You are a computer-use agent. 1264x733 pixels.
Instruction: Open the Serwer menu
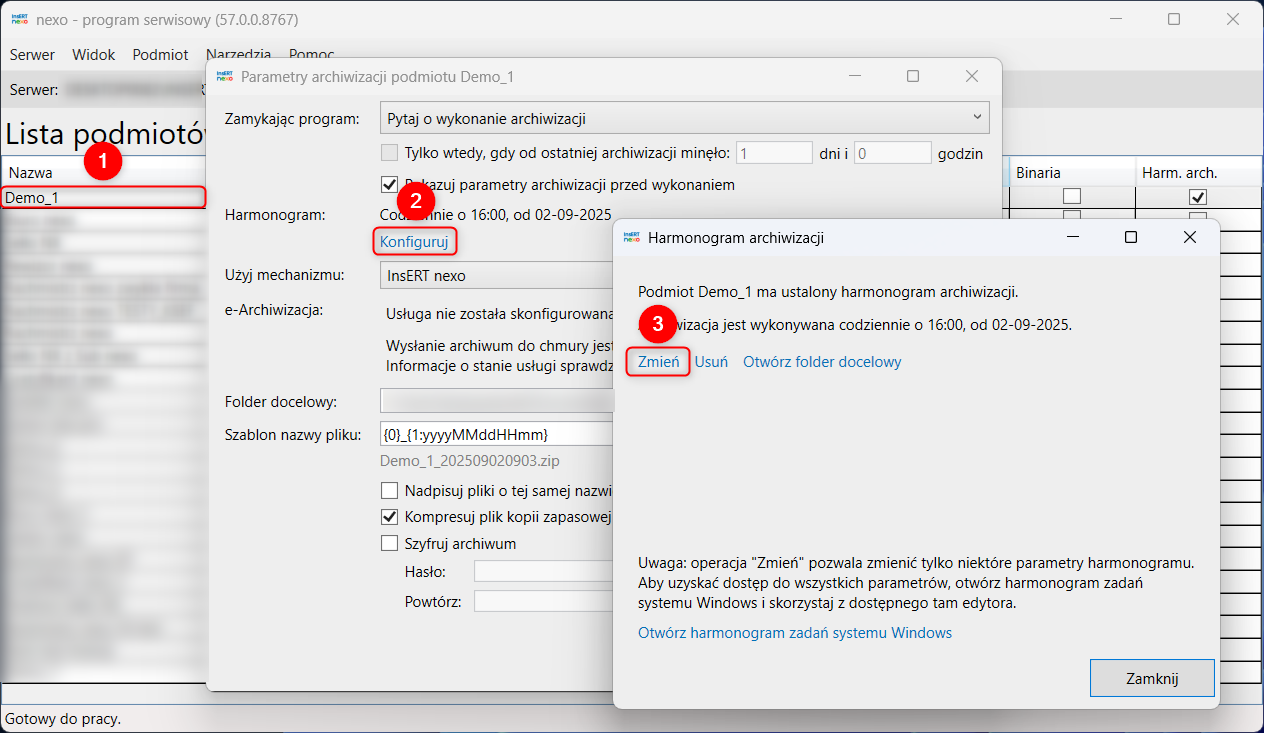pos(32,55)
